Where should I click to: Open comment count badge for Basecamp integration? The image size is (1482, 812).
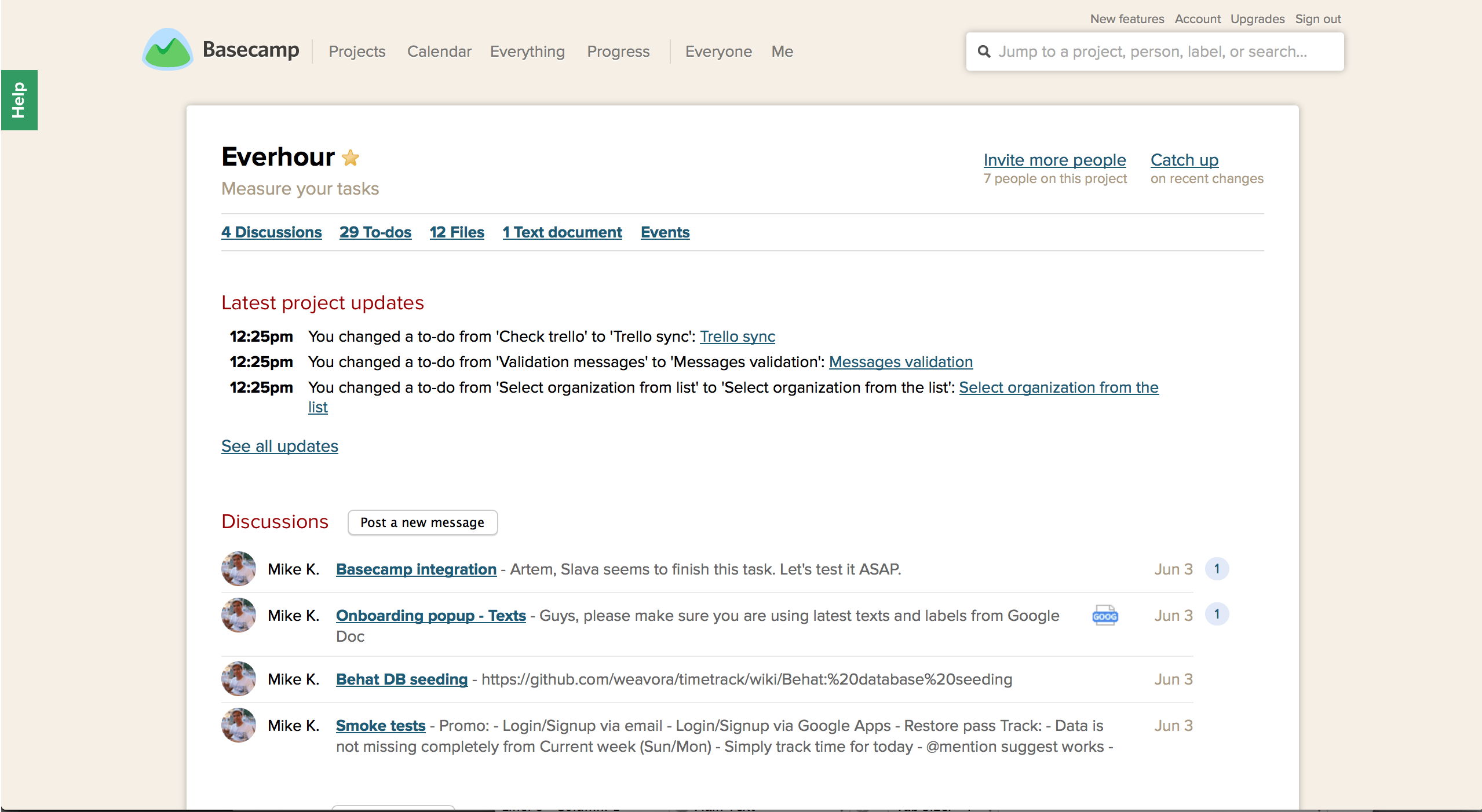click(1217, 569)
